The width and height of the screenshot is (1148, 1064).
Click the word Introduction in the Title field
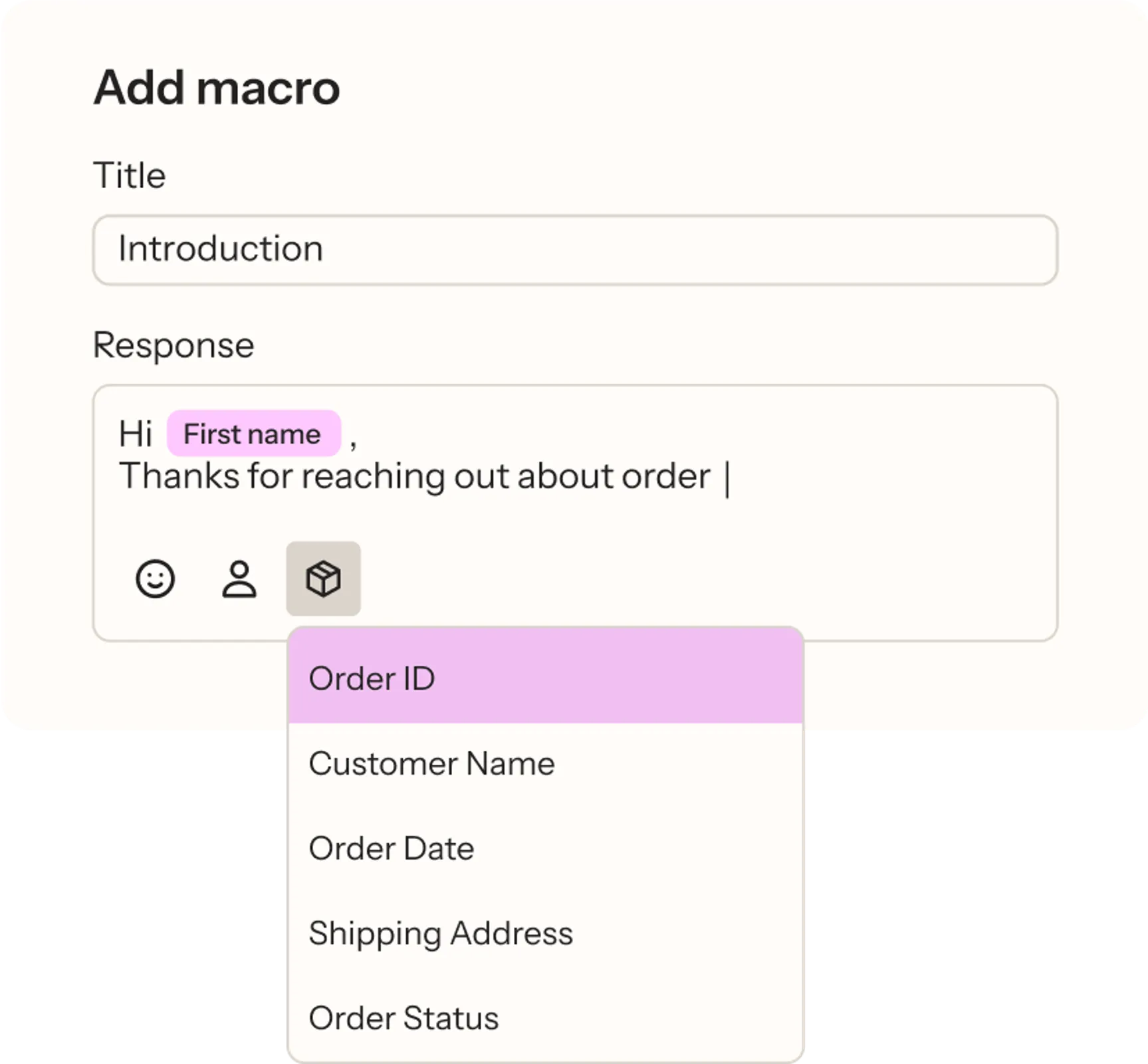(221, 248)
